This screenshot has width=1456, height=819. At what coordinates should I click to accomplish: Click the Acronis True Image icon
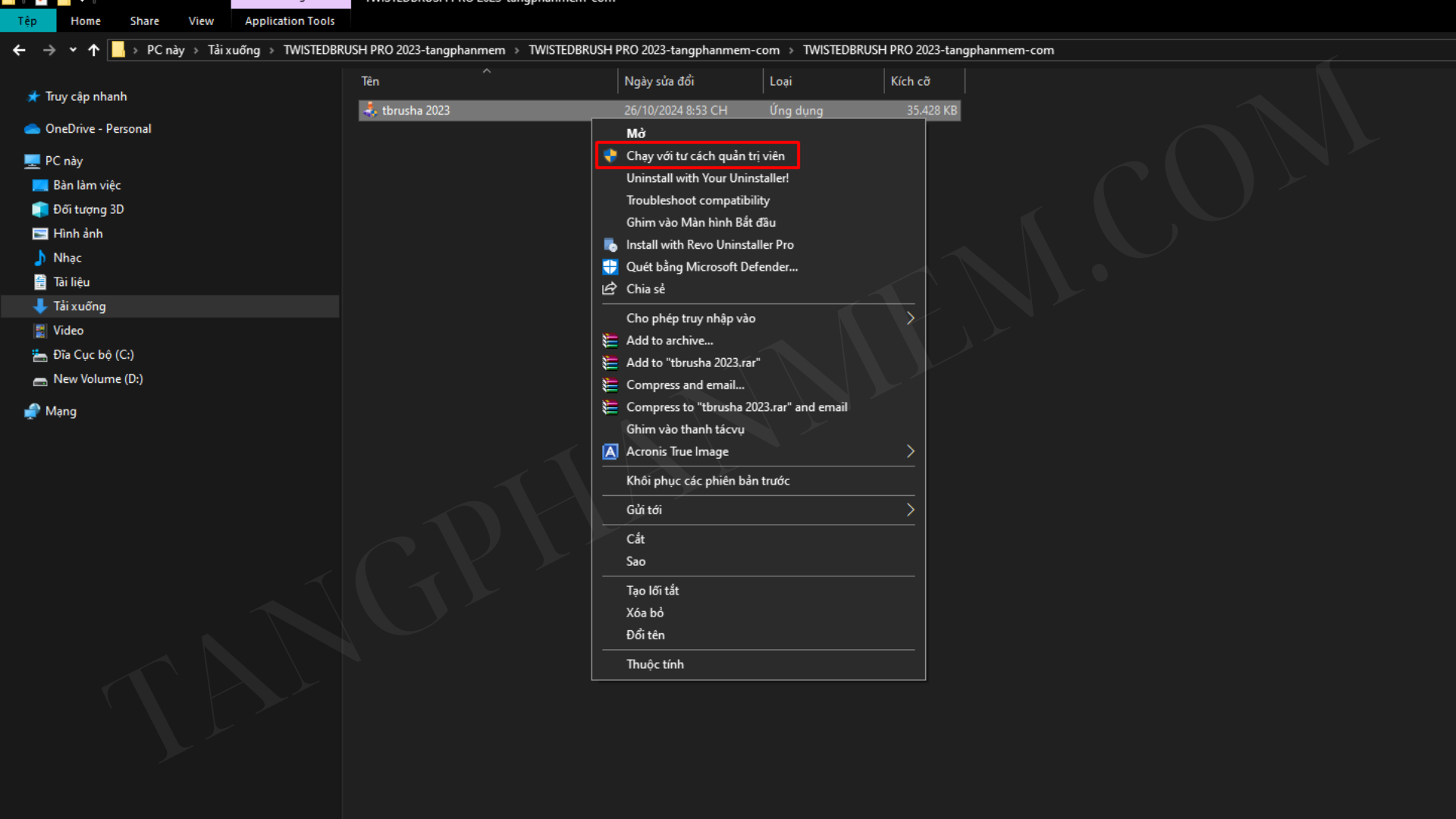point(610,452)
